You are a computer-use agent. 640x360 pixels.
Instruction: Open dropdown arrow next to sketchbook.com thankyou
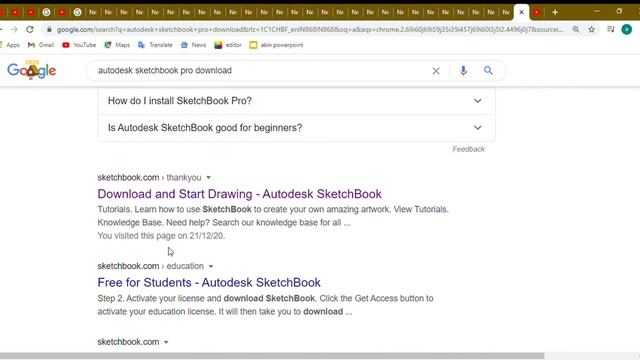pos(209,178)
